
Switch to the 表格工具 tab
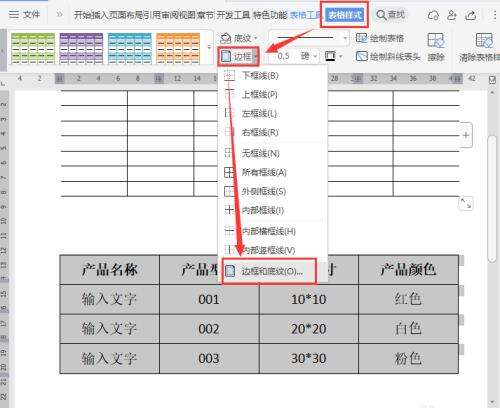(x=305, y=15)
